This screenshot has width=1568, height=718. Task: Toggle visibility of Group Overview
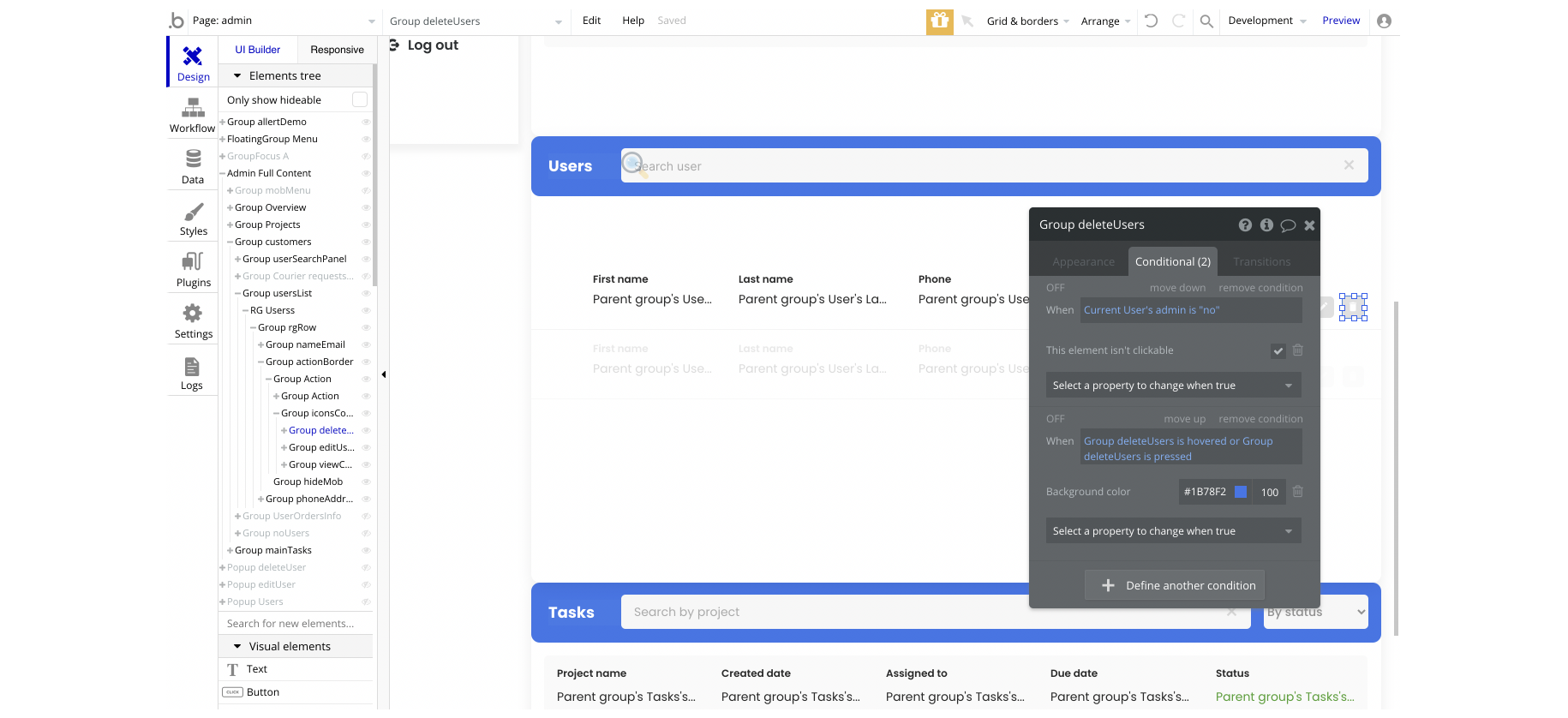pyautogui.click(x=366, y=208)
